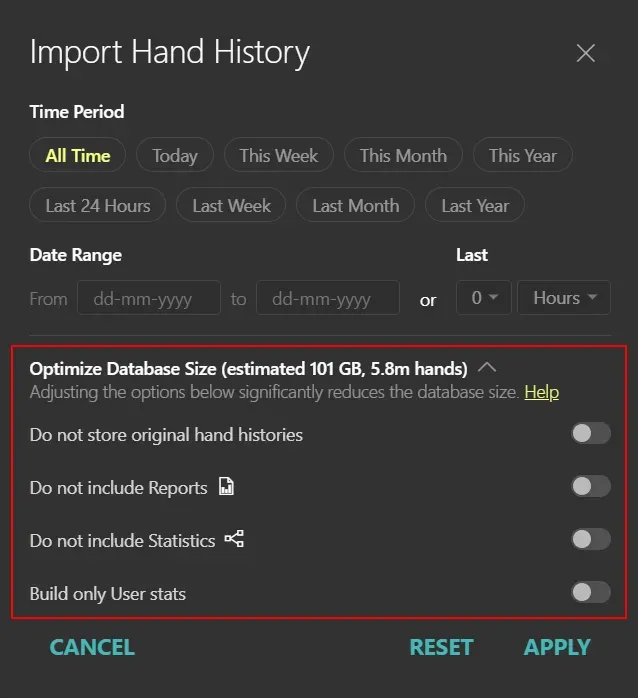
Task: Click the Statistics share-nodes icon
Action: [234, 540]
